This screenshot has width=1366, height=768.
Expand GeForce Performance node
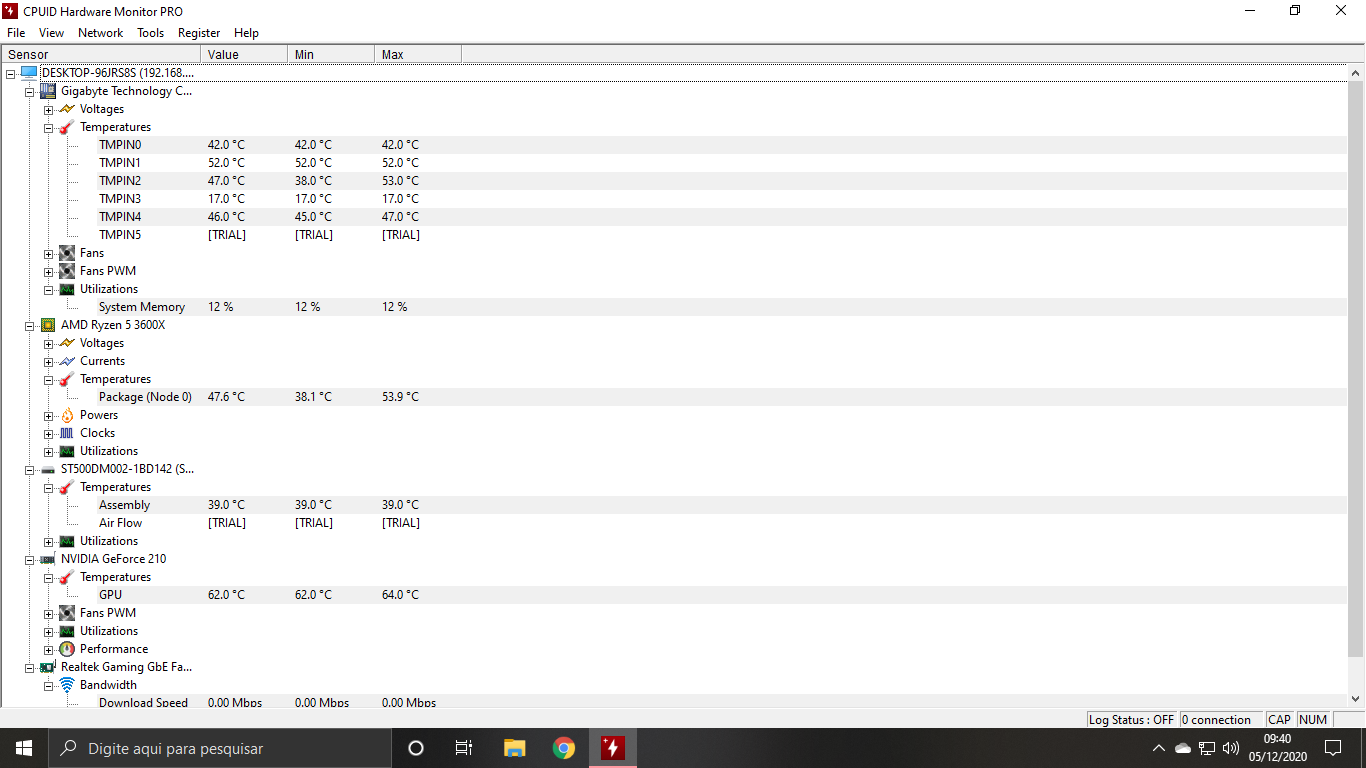click(48, 649)
